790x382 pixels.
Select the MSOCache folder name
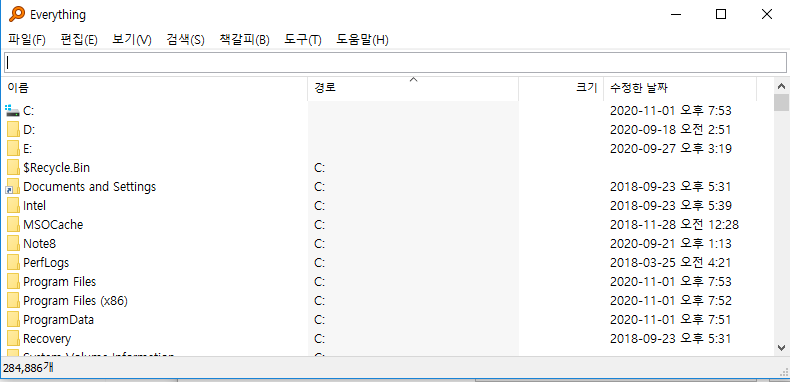coord(53,224)
